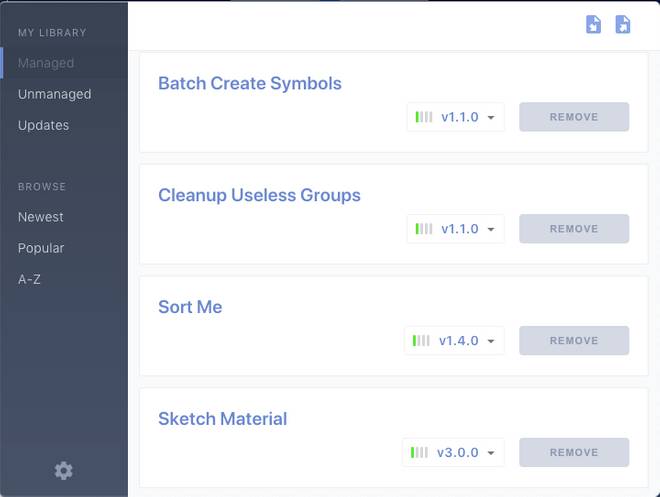Remove the Batch Create Symbols plugin
The image size is (660, 497).
(574, 117)
